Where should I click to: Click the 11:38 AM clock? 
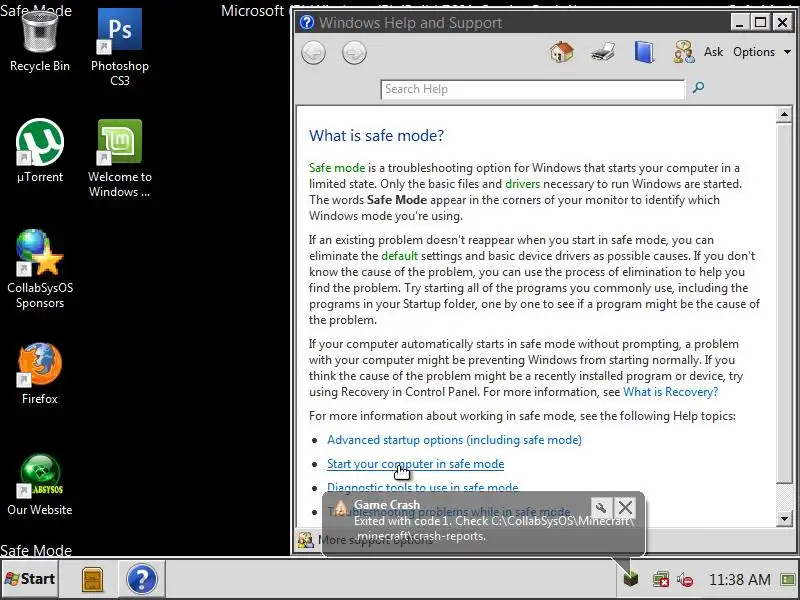click(x=739, y=580)
